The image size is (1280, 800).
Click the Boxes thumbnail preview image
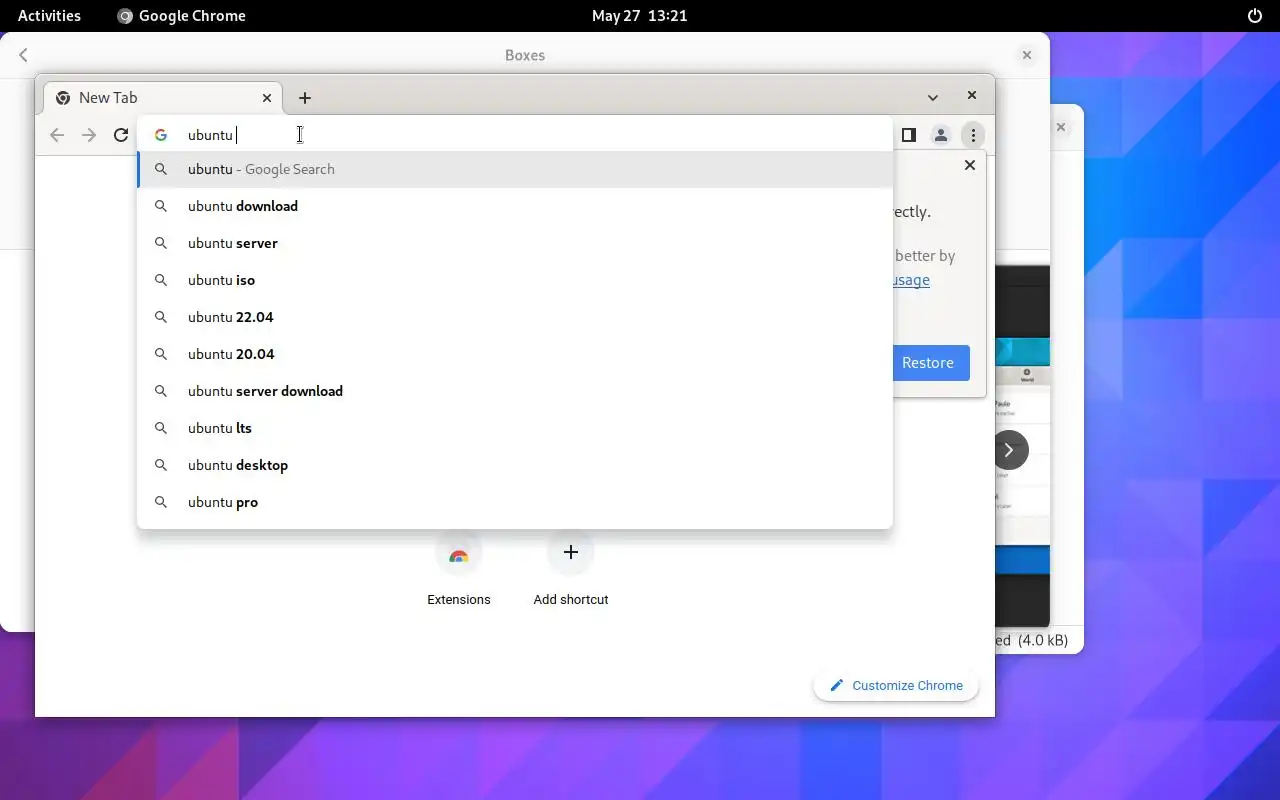click(x=1022, y=445)
